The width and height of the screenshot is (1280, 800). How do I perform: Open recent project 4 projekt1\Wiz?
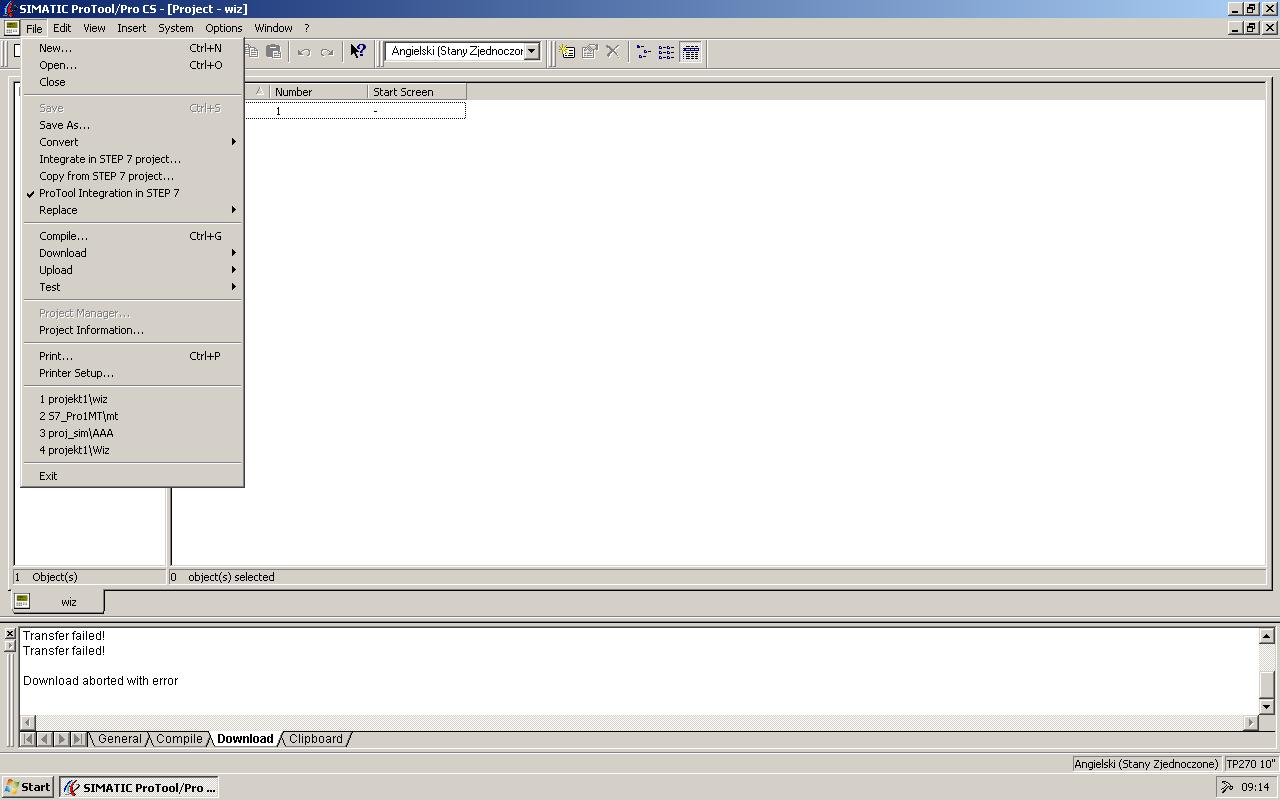coord(132,450)
